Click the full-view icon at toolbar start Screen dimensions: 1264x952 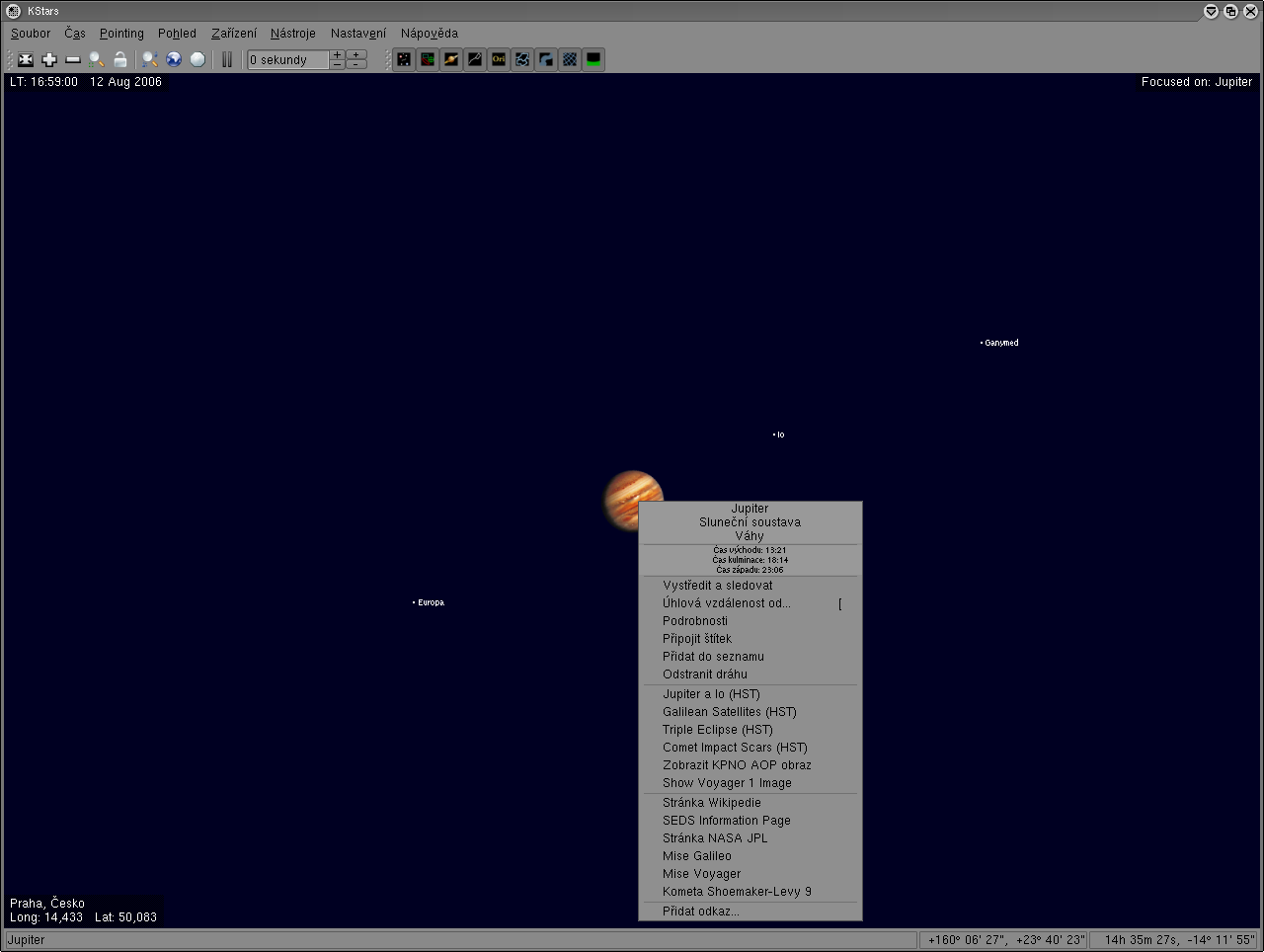click(26, 60)
